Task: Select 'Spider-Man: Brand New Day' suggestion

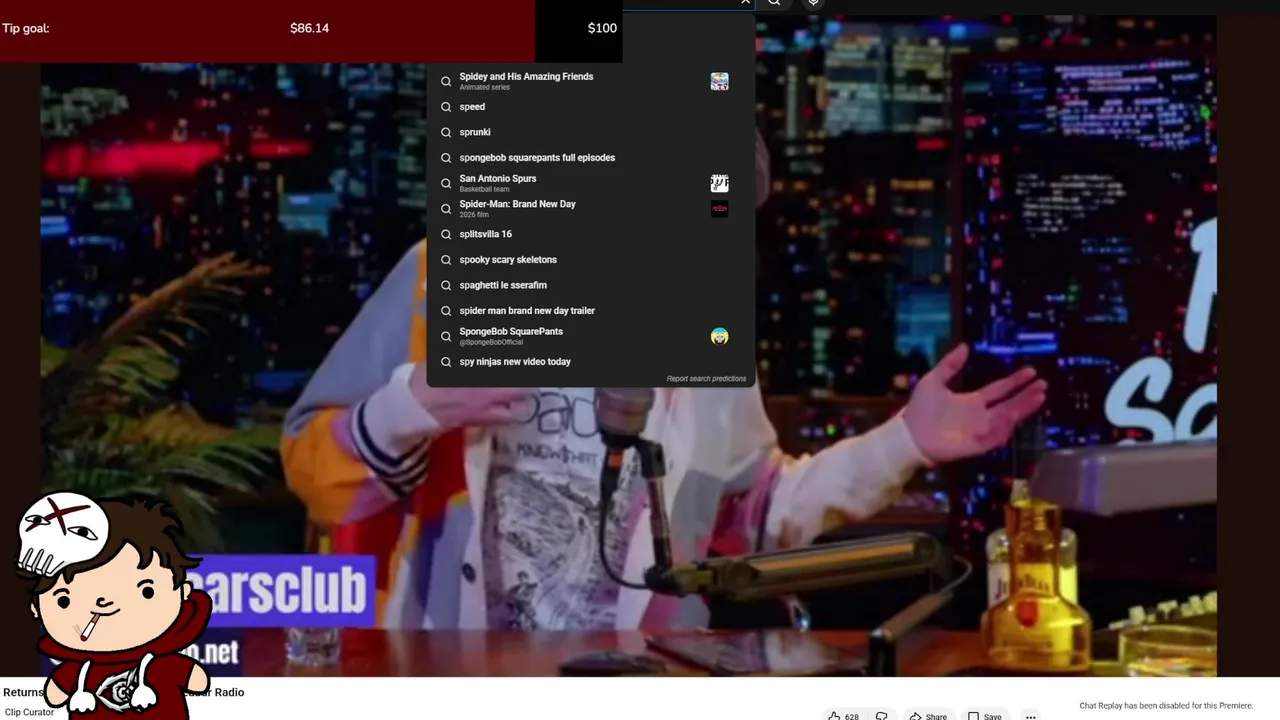Action: 590,209
